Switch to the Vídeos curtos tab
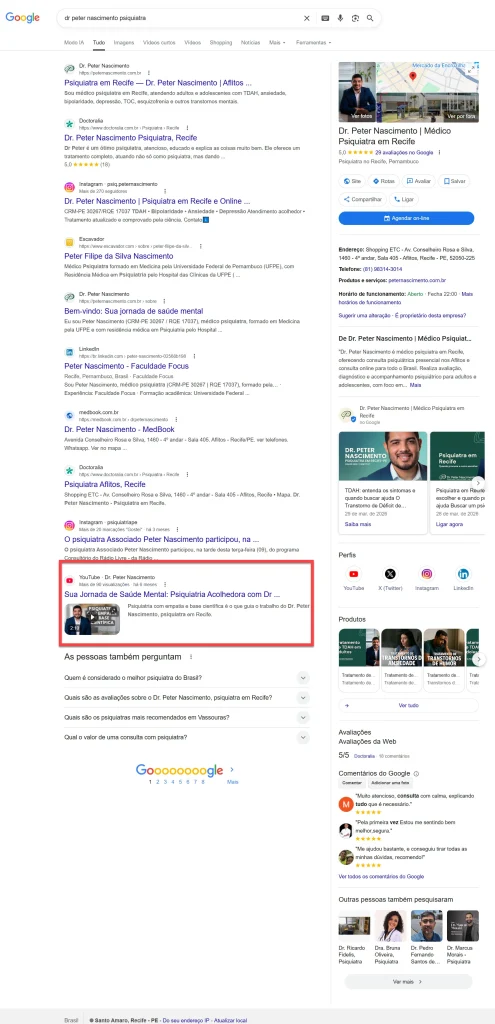 (159, 42)
